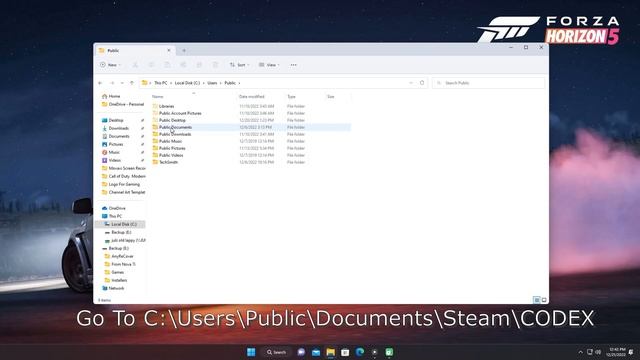The image size is (640, 360).
Task: Open the See more ellipsis menu
Action: [x=293, y=65]
